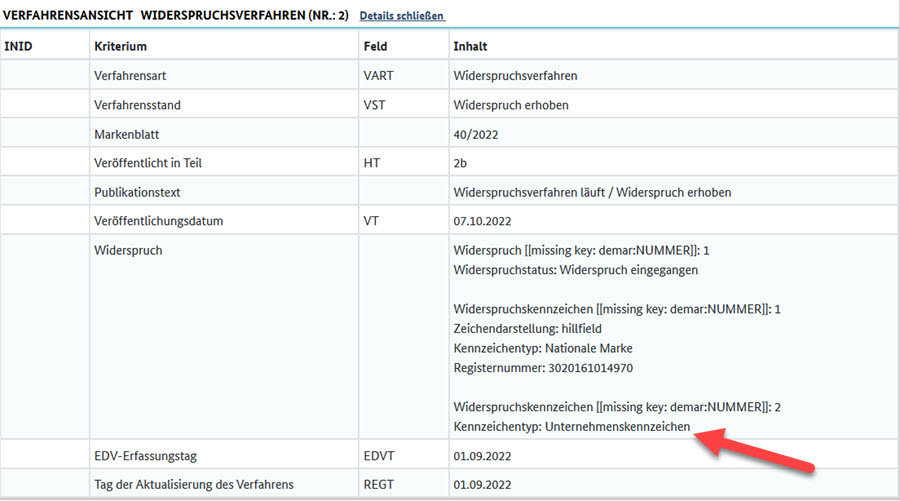Select the INID column header
Screen dimensions: 900x501
tap(19, 46)
